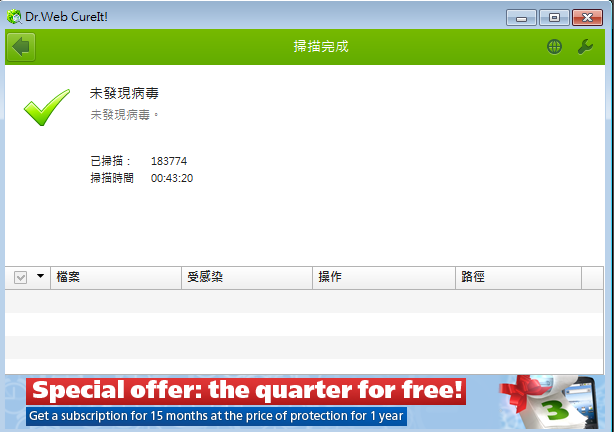Viewport: 614px width, 432px height.
Task: Click the green checkmark status icon
Action: click(x=47, y=107)
